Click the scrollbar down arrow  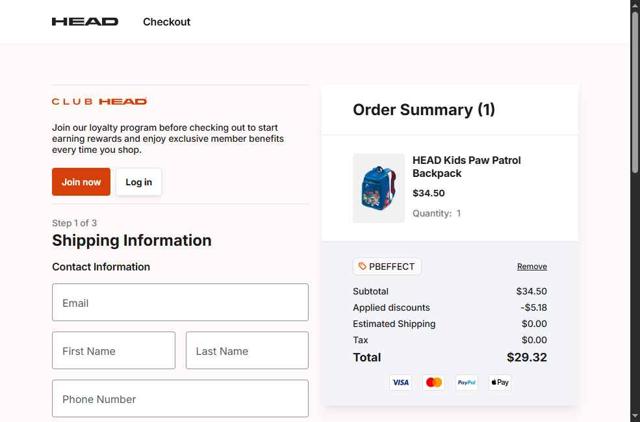coord(634,416)
